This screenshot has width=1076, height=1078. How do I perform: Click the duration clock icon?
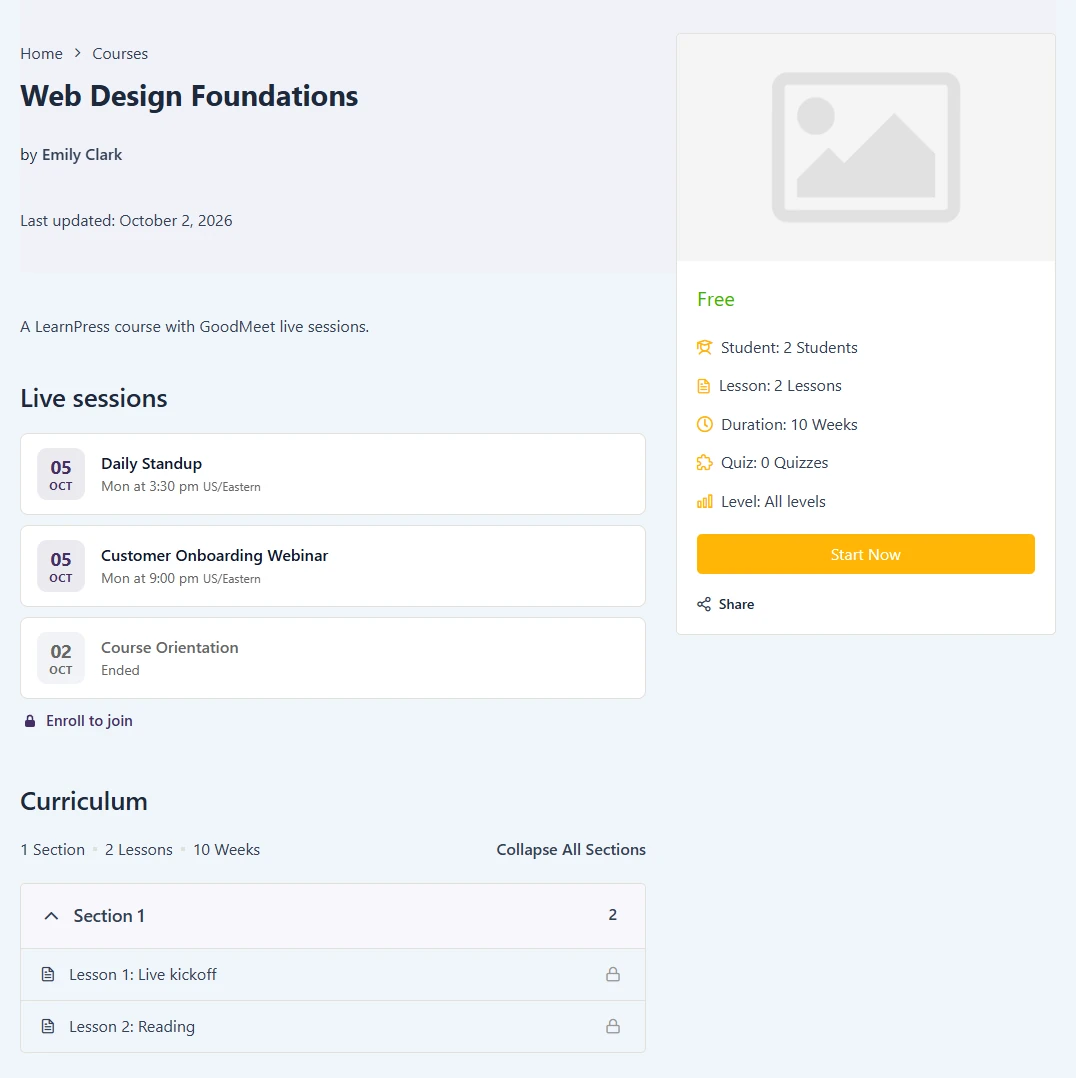[x=705, y=424]
